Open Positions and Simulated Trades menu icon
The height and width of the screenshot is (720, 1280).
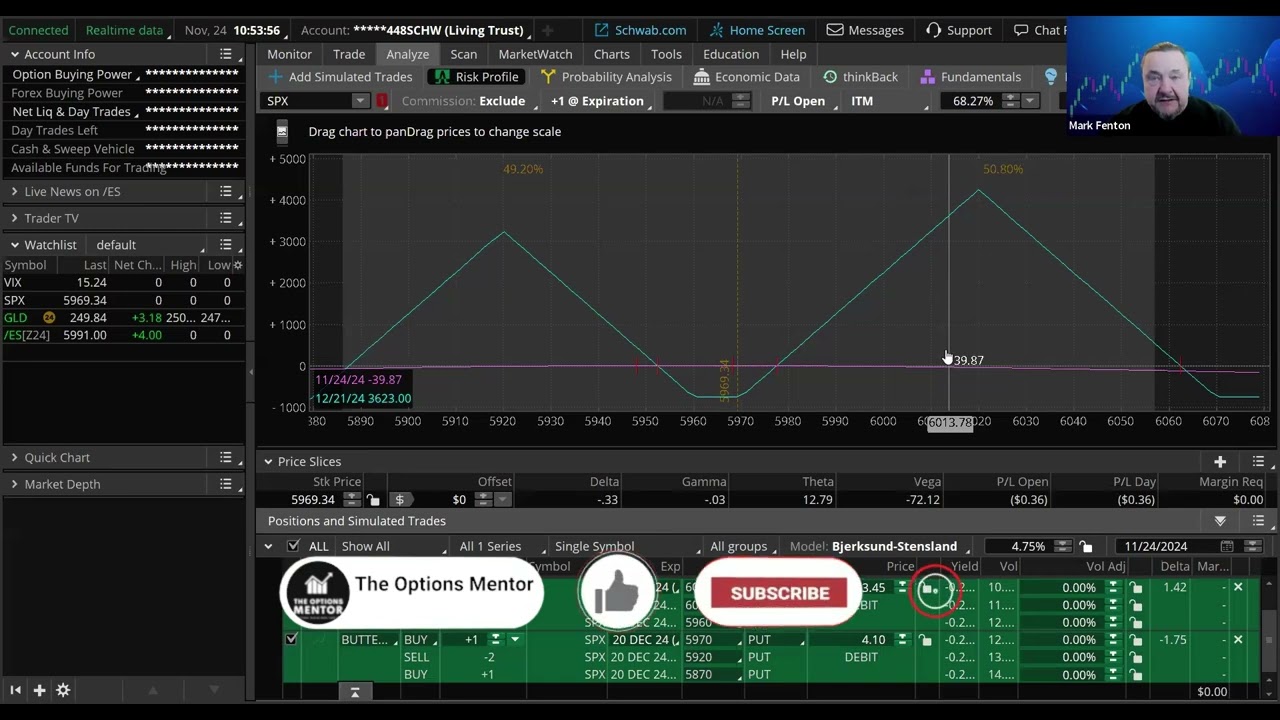(x=1258, y=521)
